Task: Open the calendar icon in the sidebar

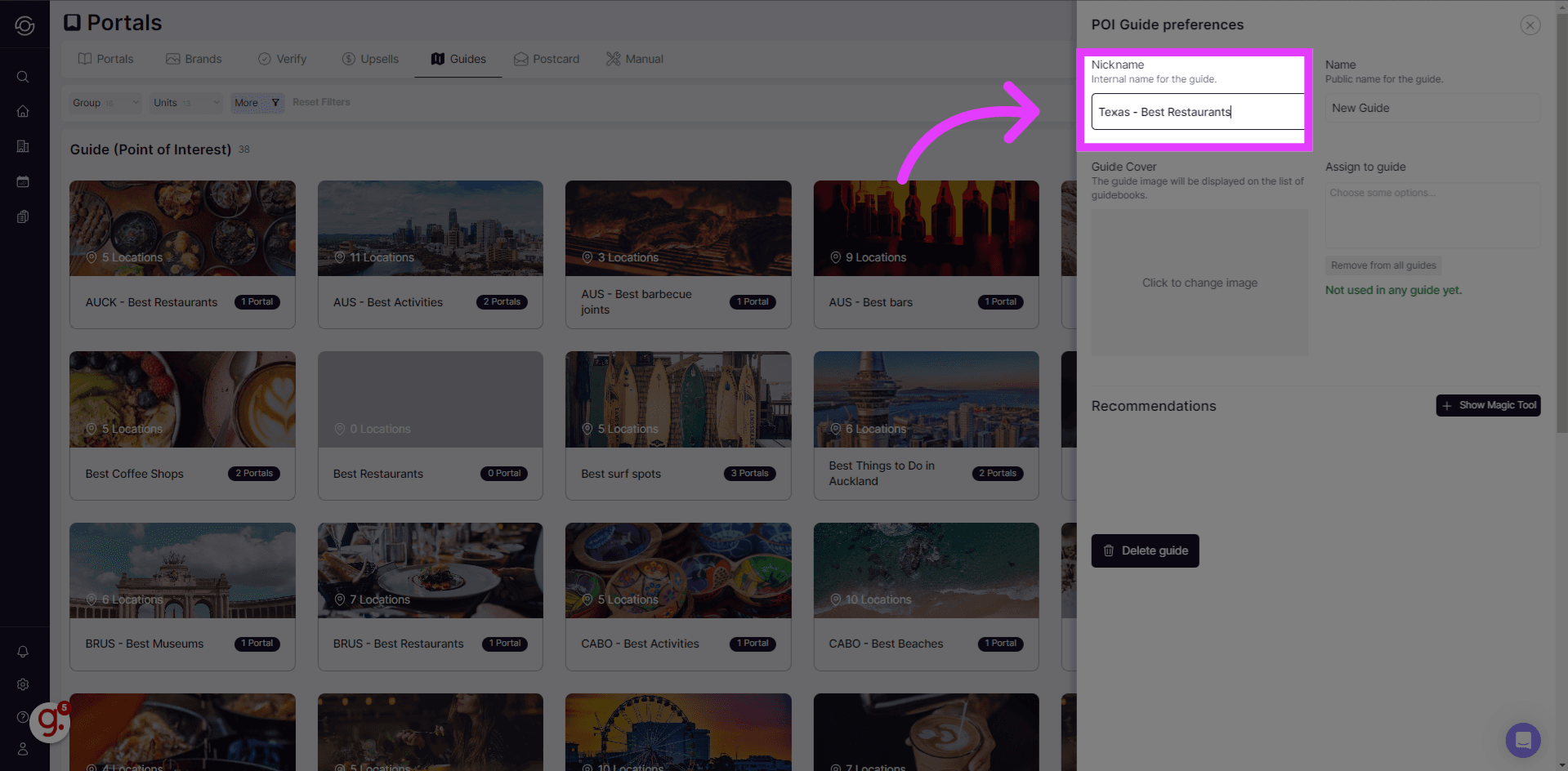Action: pos(23,181)
